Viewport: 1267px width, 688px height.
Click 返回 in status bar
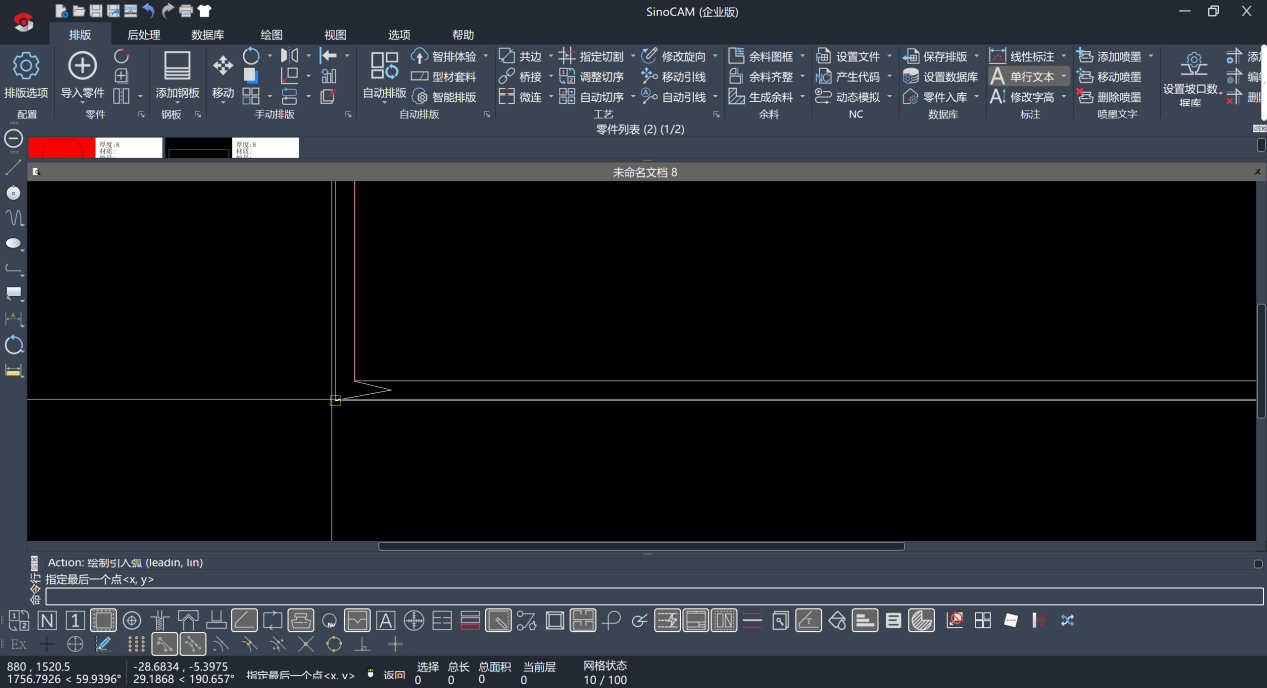[x=395, y=675]
